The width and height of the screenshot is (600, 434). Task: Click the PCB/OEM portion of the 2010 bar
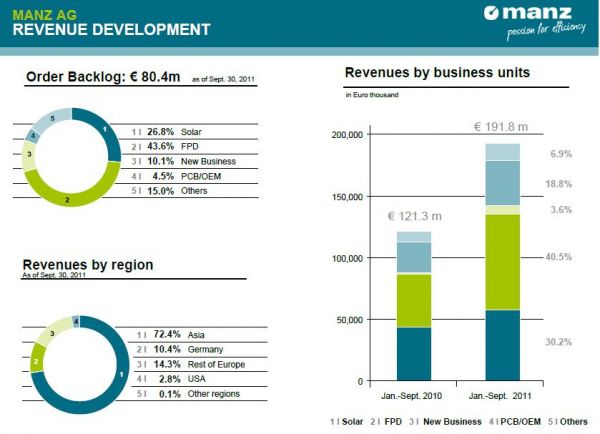(x=413, y=257)
